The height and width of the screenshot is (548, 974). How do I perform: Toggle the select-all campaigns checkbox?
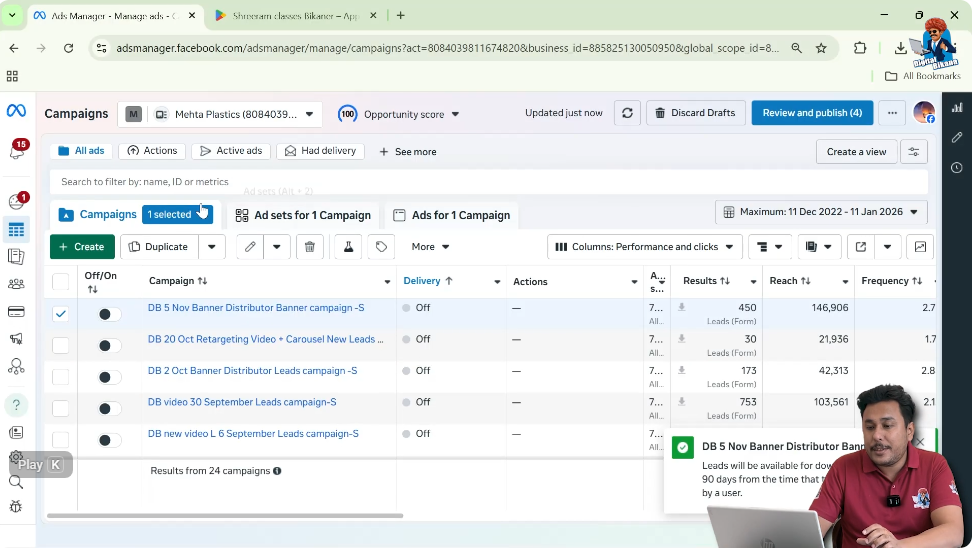[60, 281]
